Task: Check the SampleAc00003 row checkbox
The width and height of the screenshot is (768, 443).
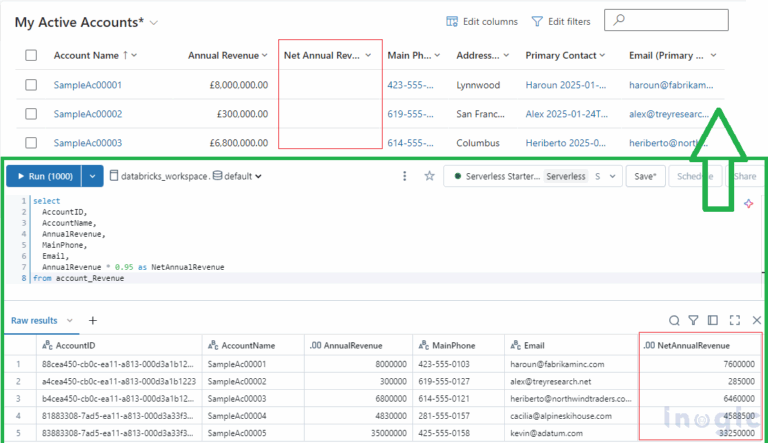Action: tap(31, 143)
